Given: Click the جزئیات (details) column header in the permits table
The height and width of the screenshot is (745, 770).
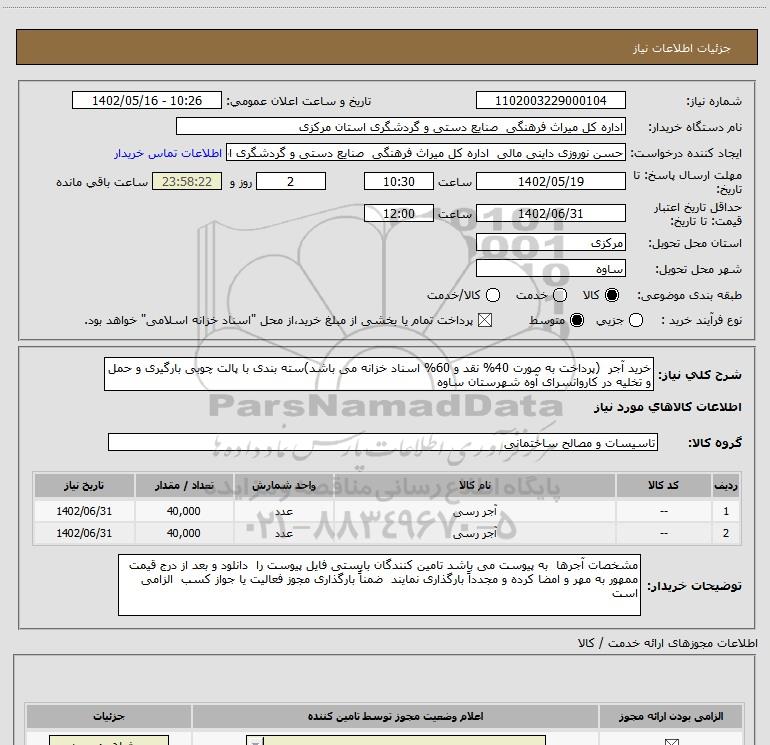Looking at the screenshot, I should 109,717.
